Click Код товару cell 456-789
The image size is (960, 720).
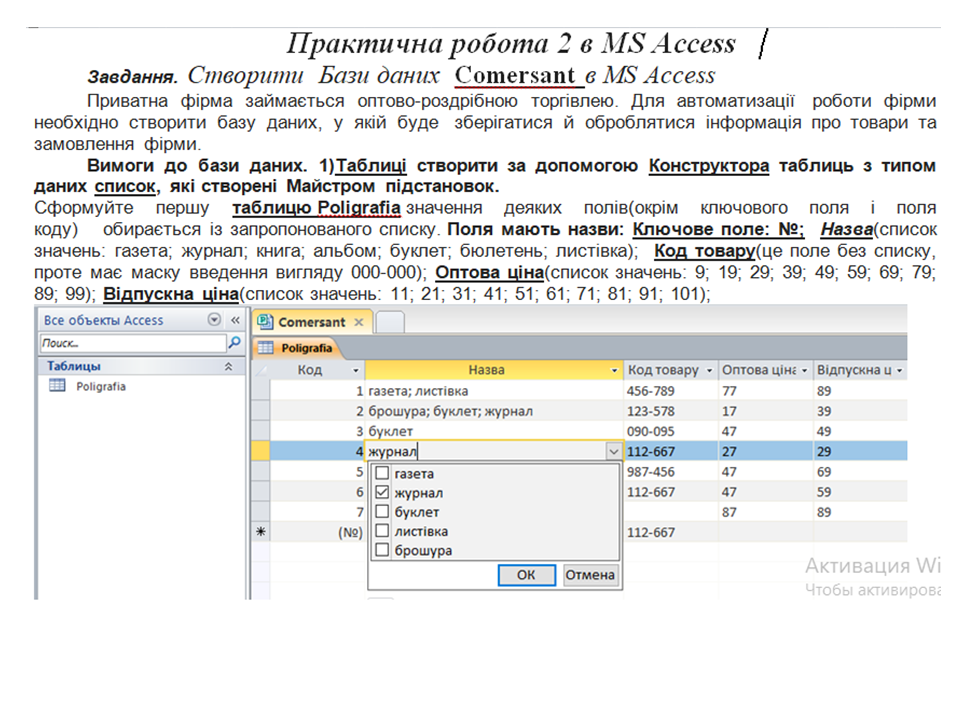click(671, 391)
